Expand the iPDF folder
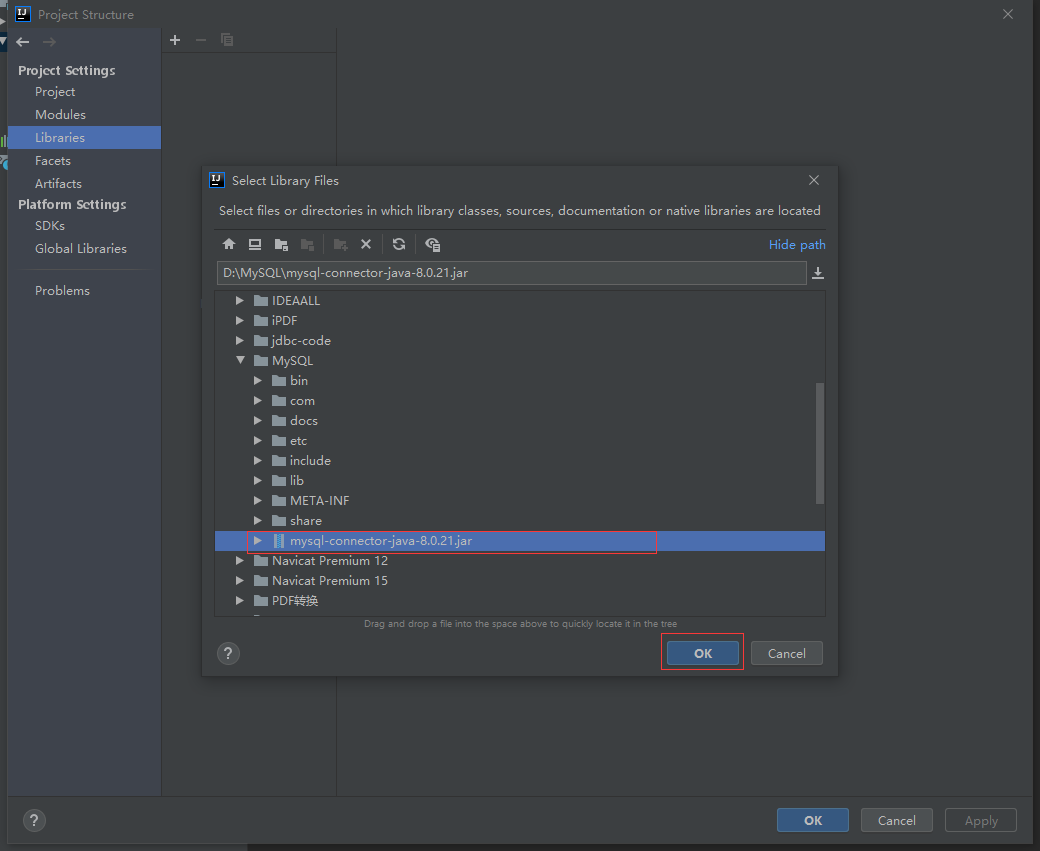Image resolution: width=1040 pixels, height=851 pixels. [239, 320]
